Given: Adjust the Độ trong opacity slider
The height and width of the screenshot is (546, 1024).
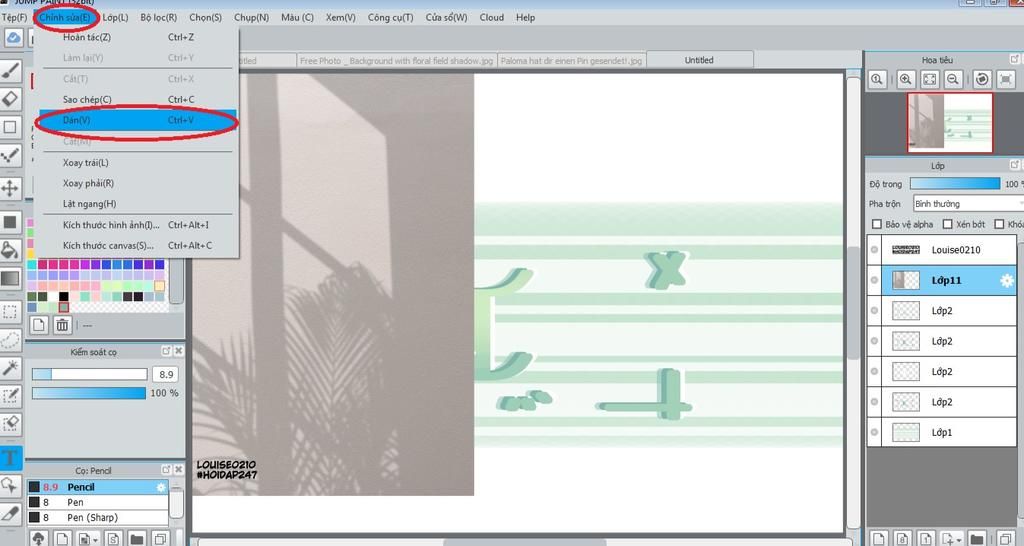Looking at the screenshot, I should (954, 184).
